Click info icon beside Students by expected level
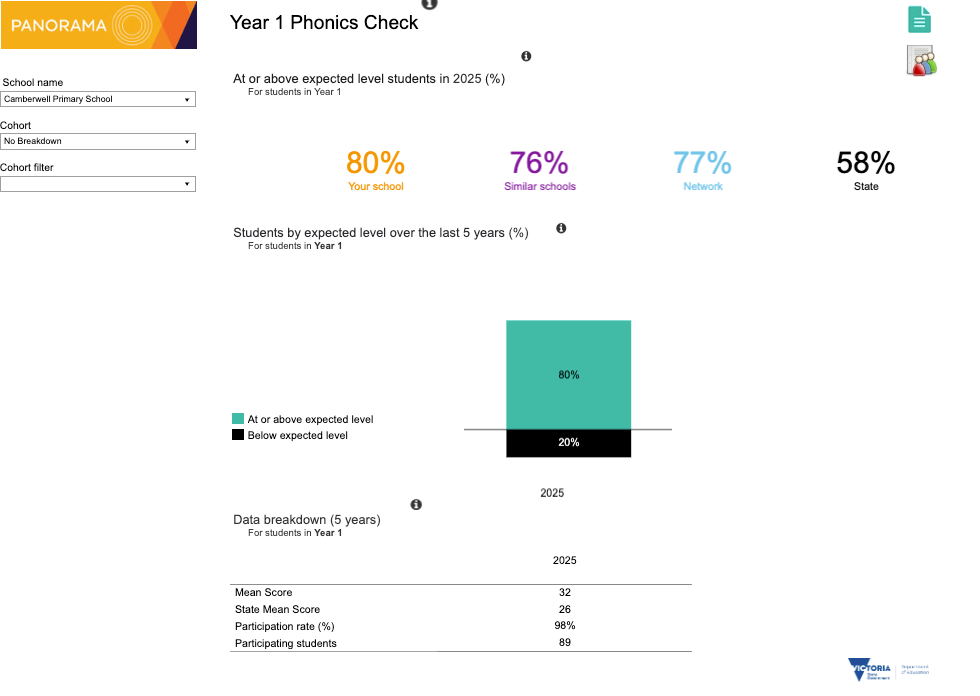980x696 pixels. [561, 228]
